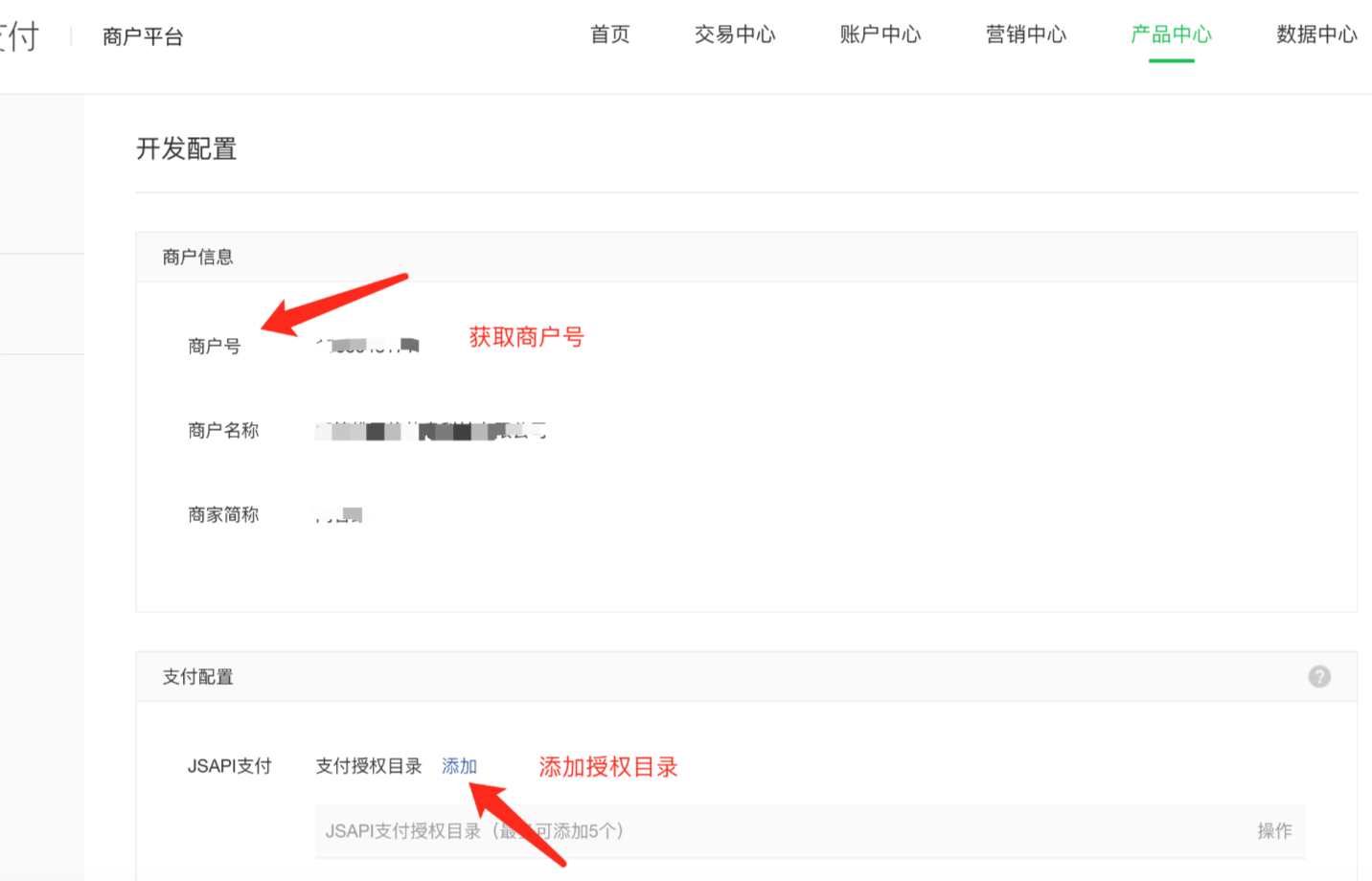Go to the 首页 tab
This screenshot has height=881, width=1372.
point(609,34)
